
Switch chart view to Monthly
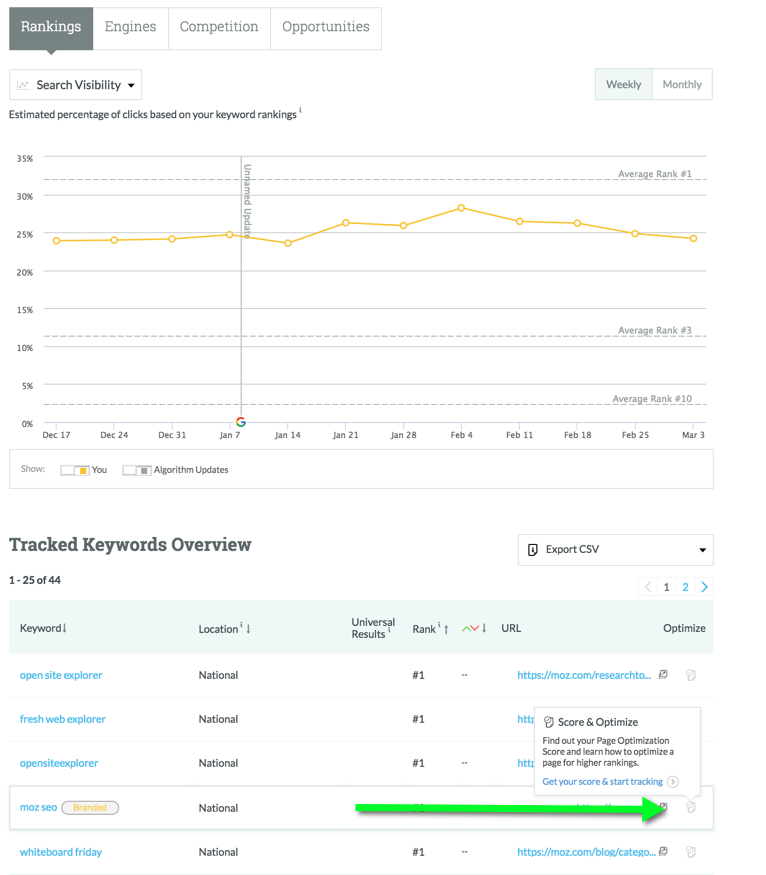[x=682, y=85]
